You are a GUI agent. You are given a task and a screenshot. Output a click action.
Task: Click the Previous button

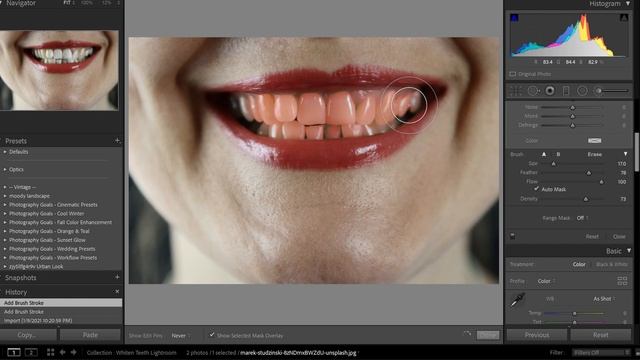tap(537, 335)
